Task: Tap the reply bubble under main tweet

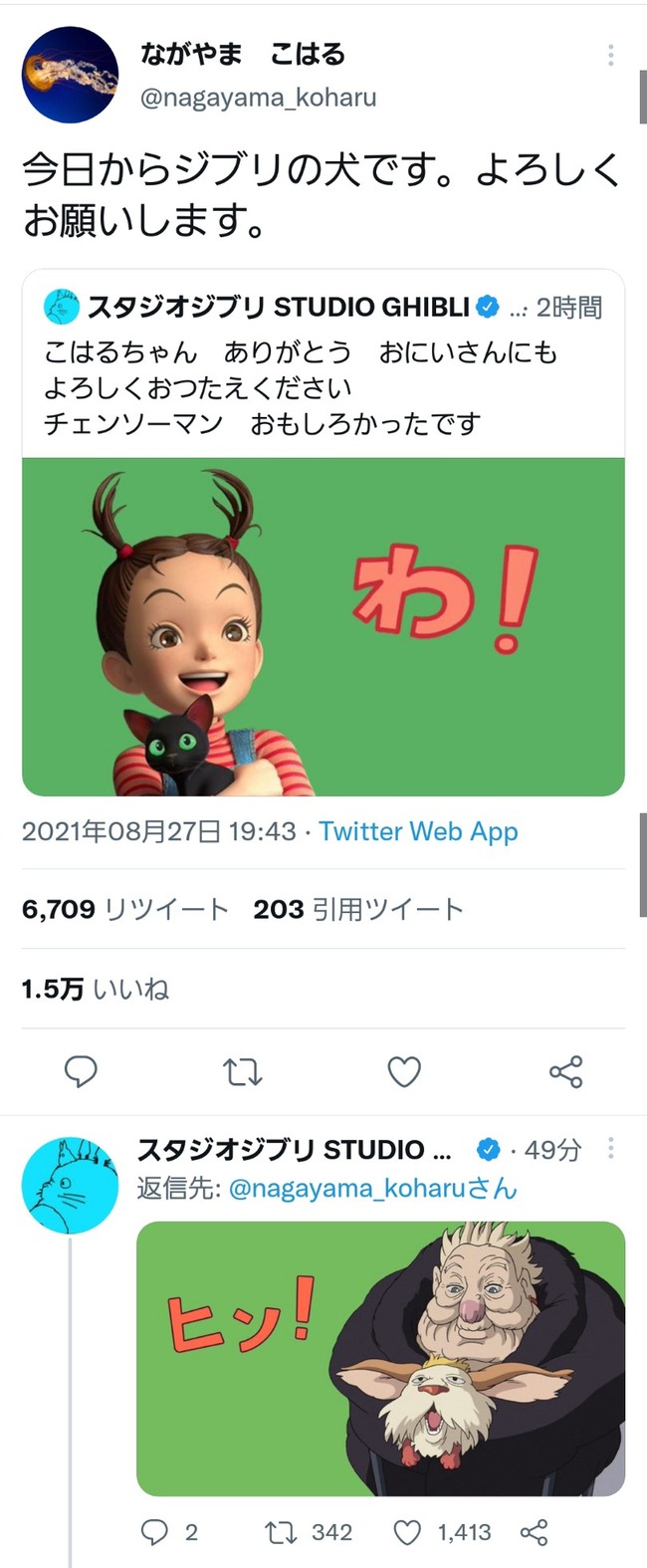Action: (81, 1072)
